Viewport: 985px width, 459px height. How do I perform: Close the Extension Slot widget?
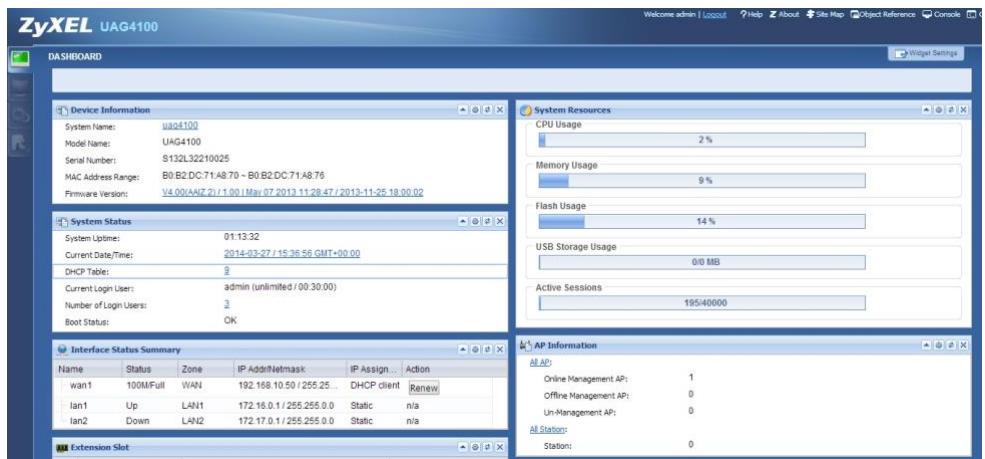tap(499, 448)
